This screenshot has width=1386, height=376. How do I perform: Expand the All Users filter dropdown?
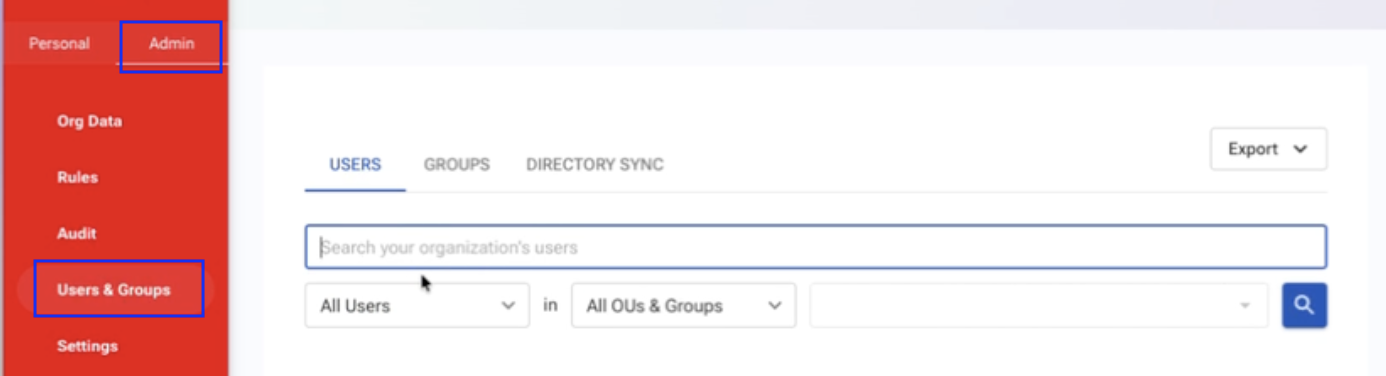click(417, 306)
